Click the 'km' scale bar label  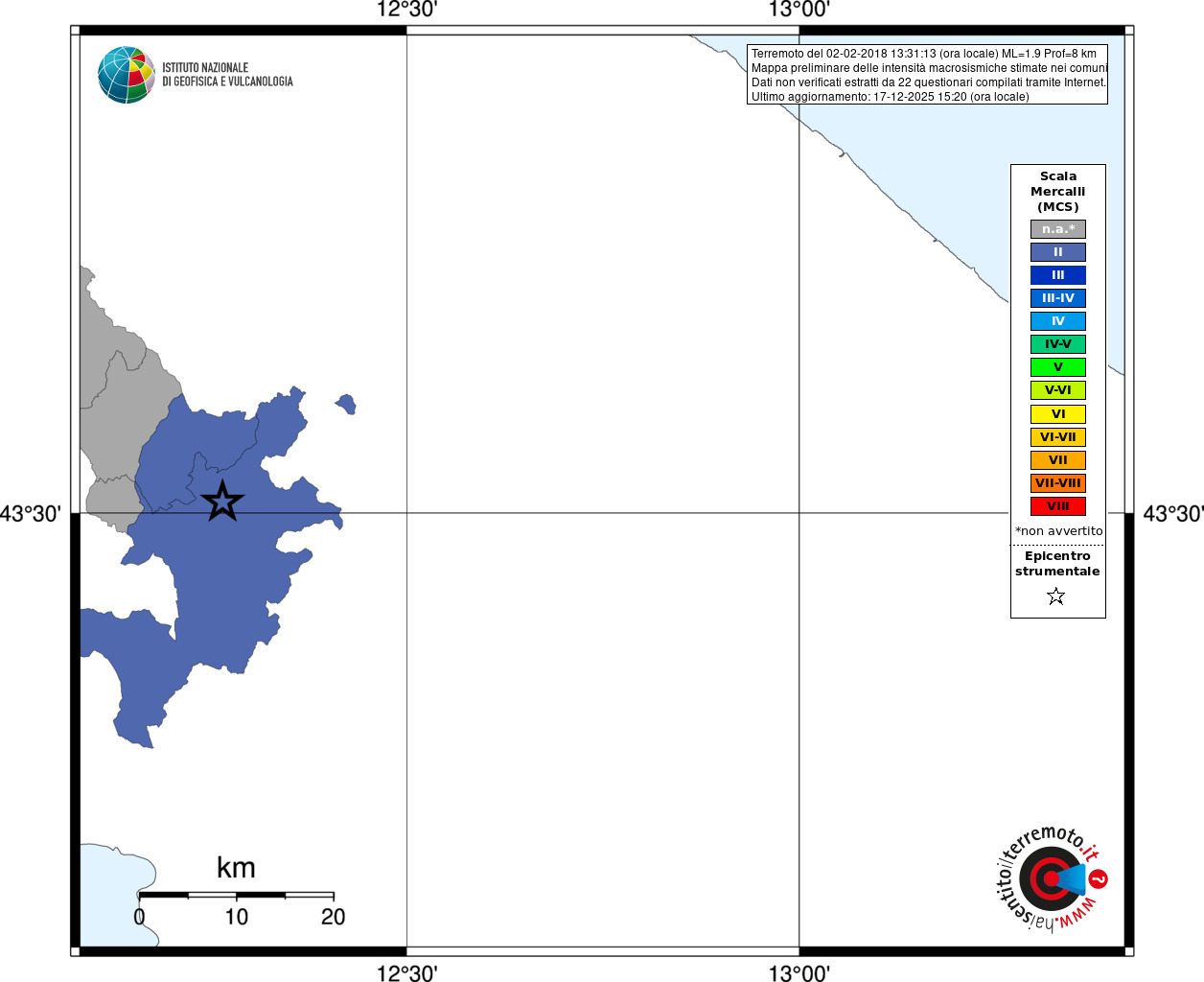pos(236,868)
